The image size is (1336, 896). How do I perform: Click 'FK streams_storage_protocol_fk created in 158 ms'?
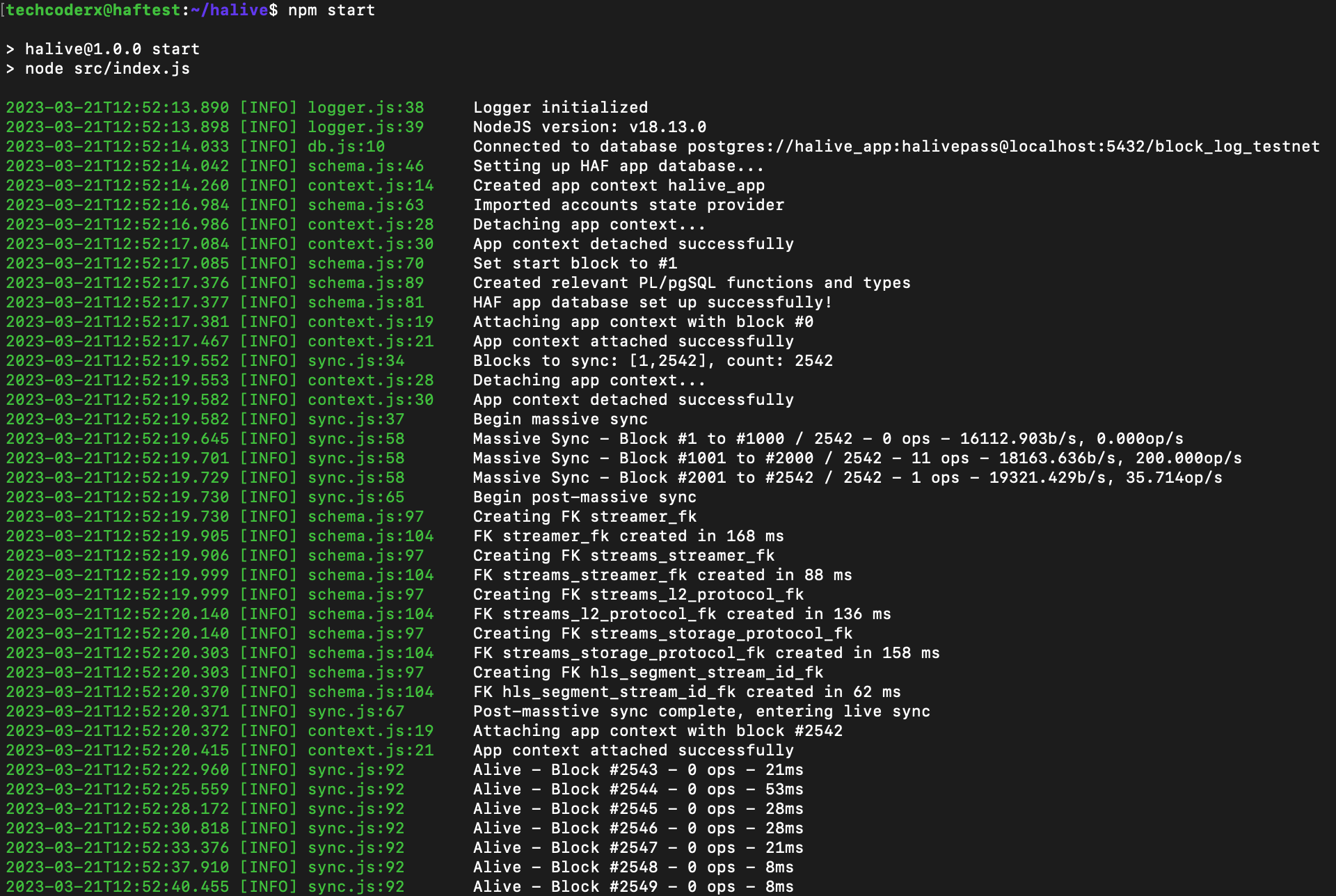pos(707,653)
